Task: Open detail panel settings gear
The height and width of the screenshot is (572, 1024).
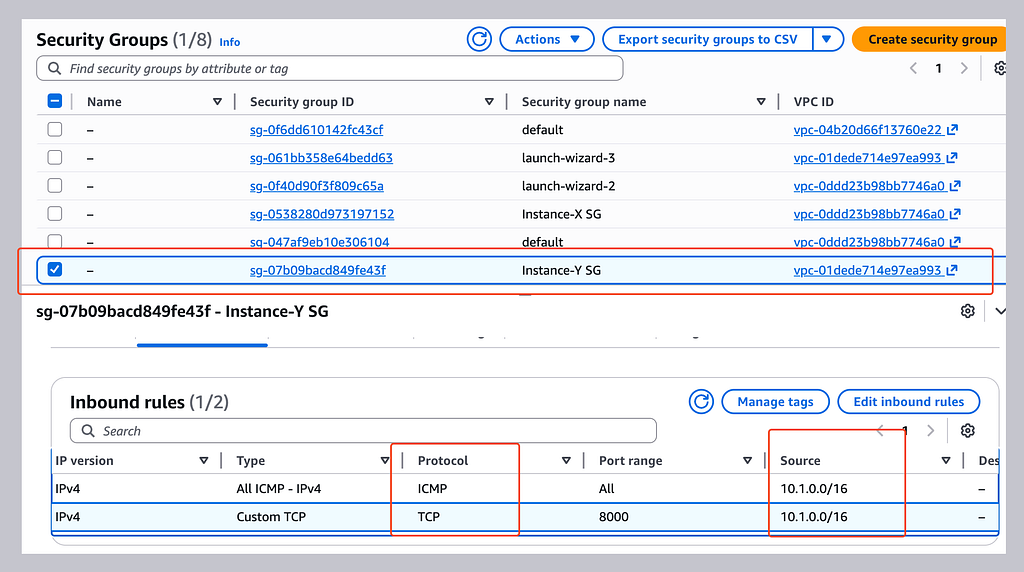Action: (968, 311)
